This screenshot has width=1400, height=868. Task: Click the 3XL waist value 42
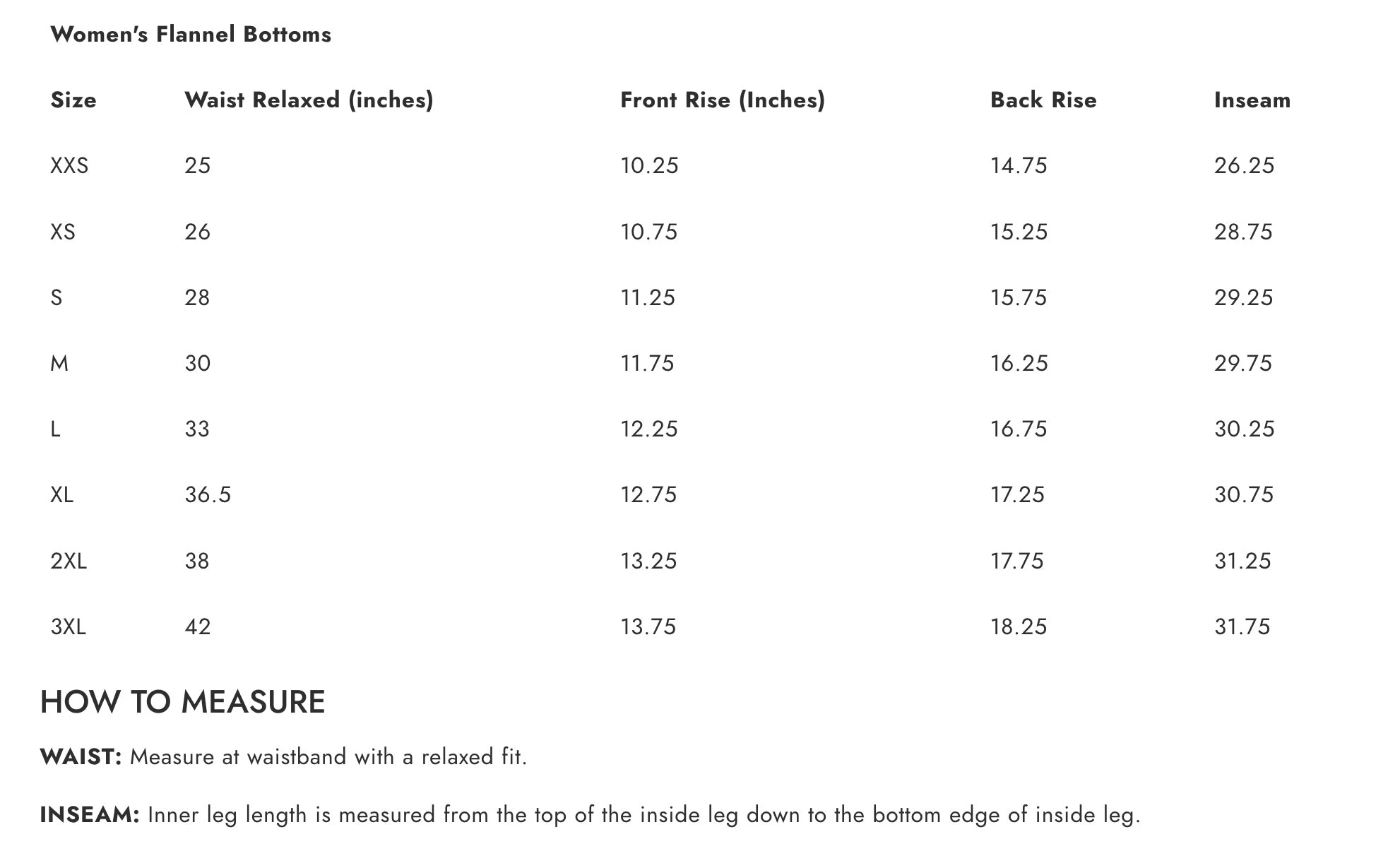[x=198, y=627]
